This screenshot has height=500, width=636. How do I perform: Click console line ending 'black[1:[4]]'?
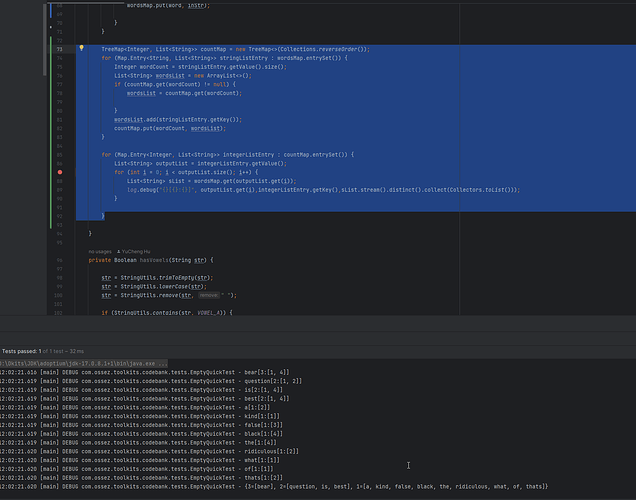[x=141, y=434]
